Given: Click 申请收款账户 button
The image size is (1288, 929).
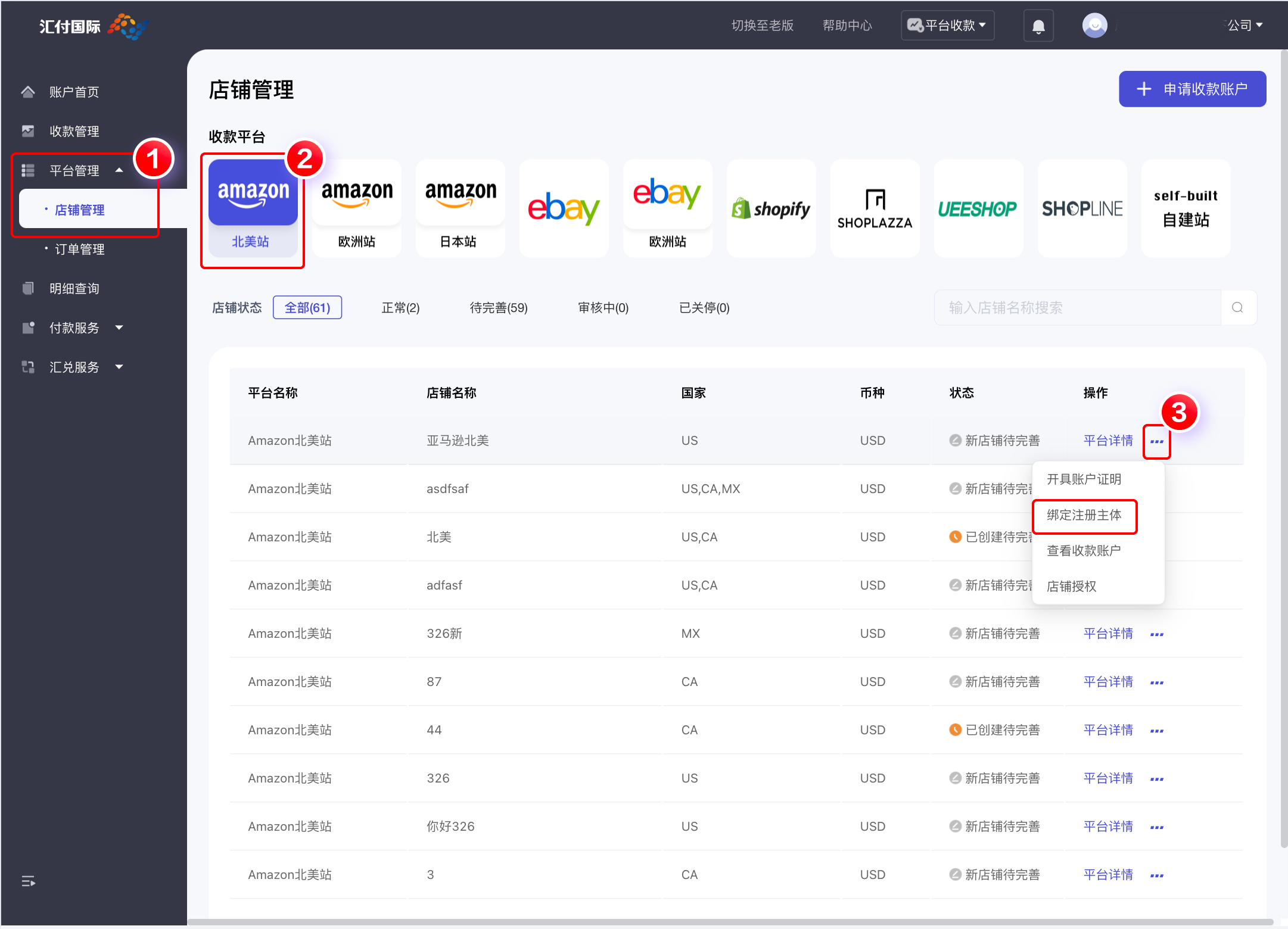Looking at the screenshot, I should click(x=1193, y=89).
